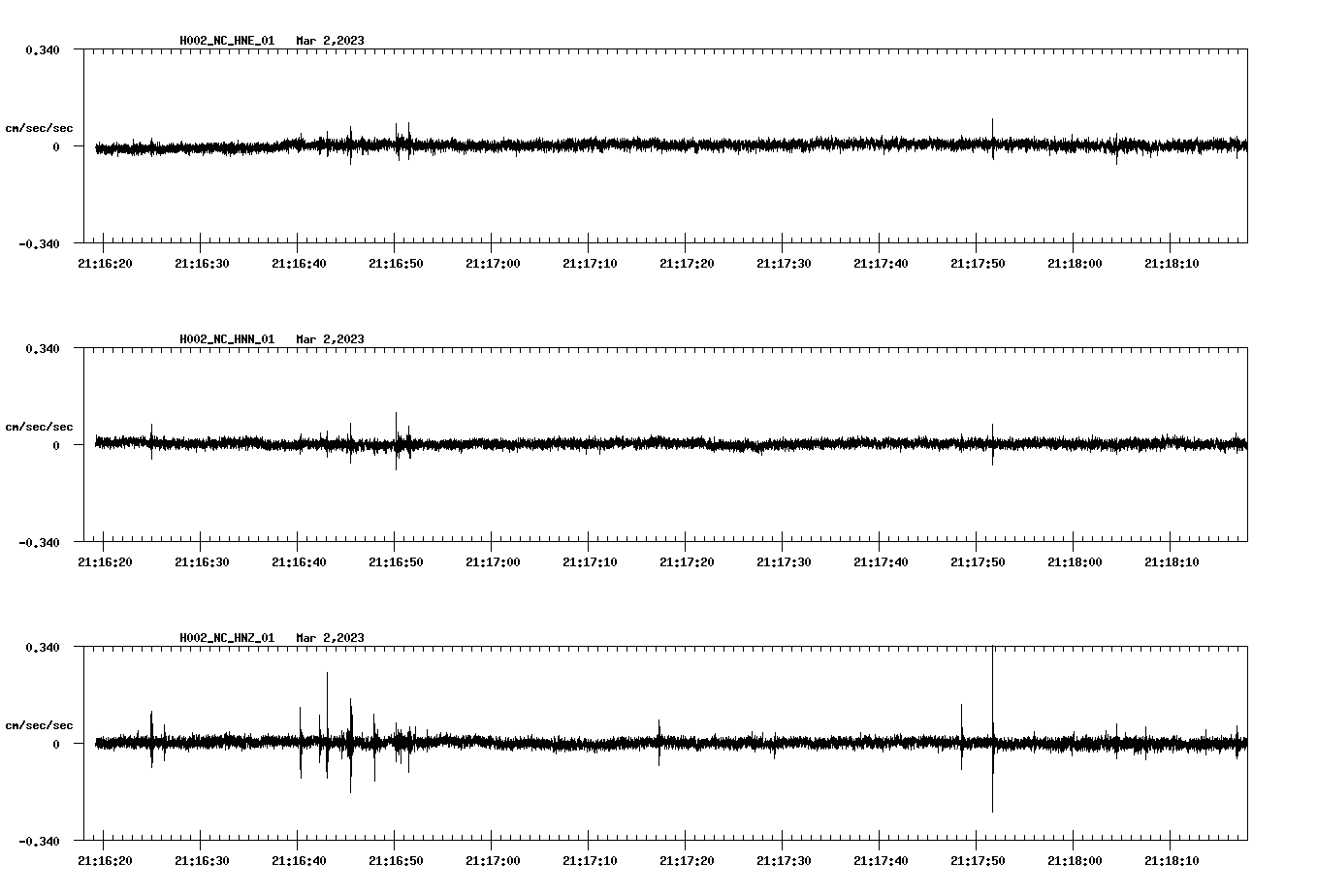Click the cm/sec/sec label on middle plot

[x=40, y=427]
